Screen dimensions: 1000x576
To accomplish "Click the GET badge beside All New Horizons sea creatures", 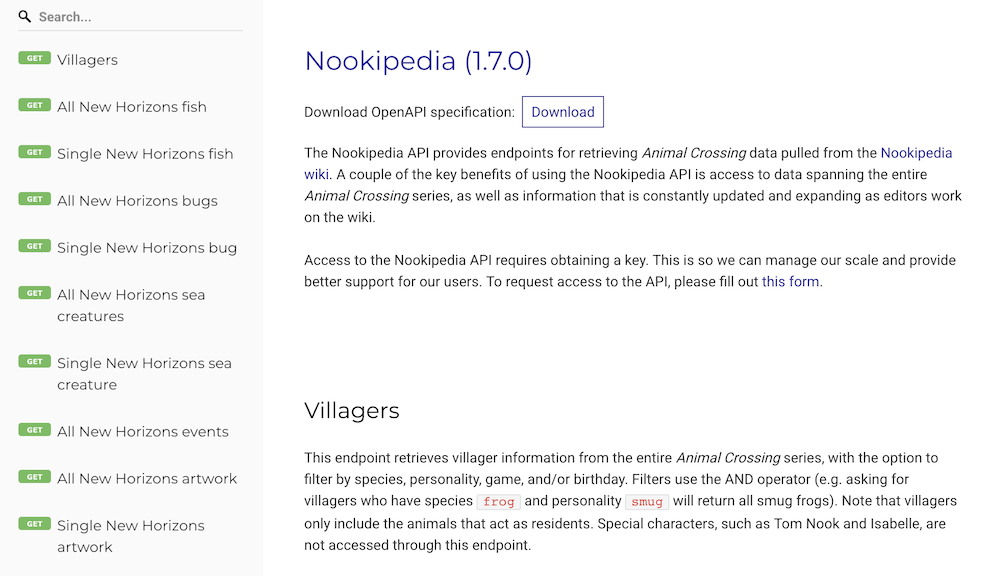I will 33,293.
